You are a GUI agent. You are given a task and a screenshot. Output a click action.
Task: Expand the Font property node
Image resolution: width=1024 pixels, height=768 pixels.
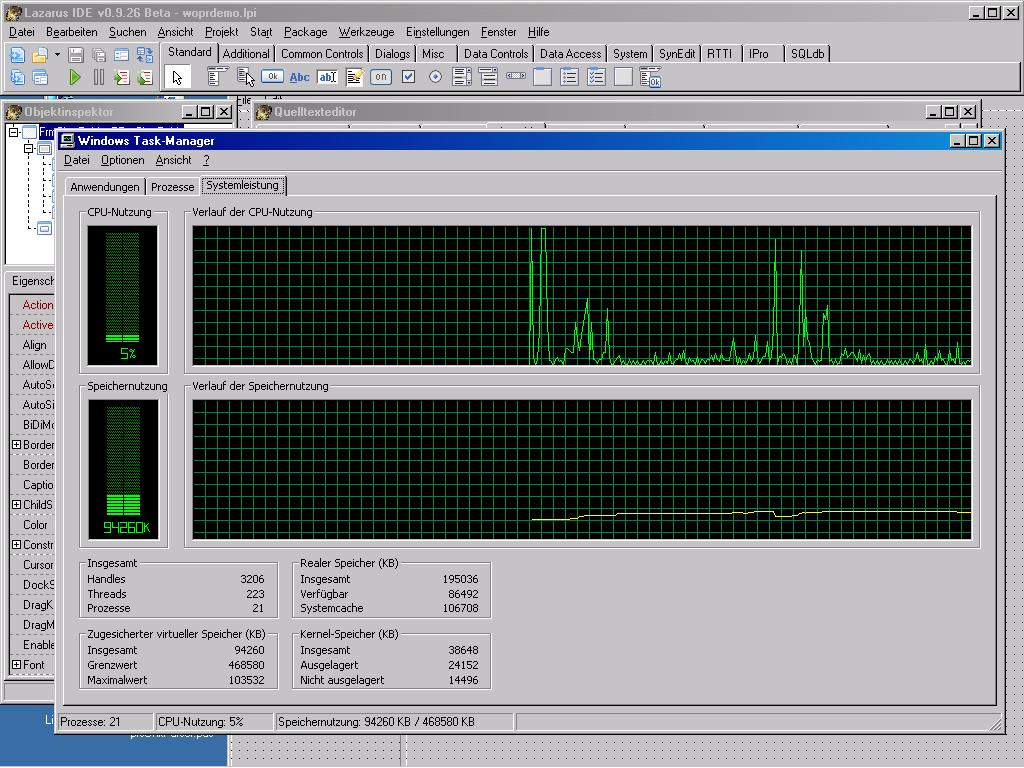[16, 664]
